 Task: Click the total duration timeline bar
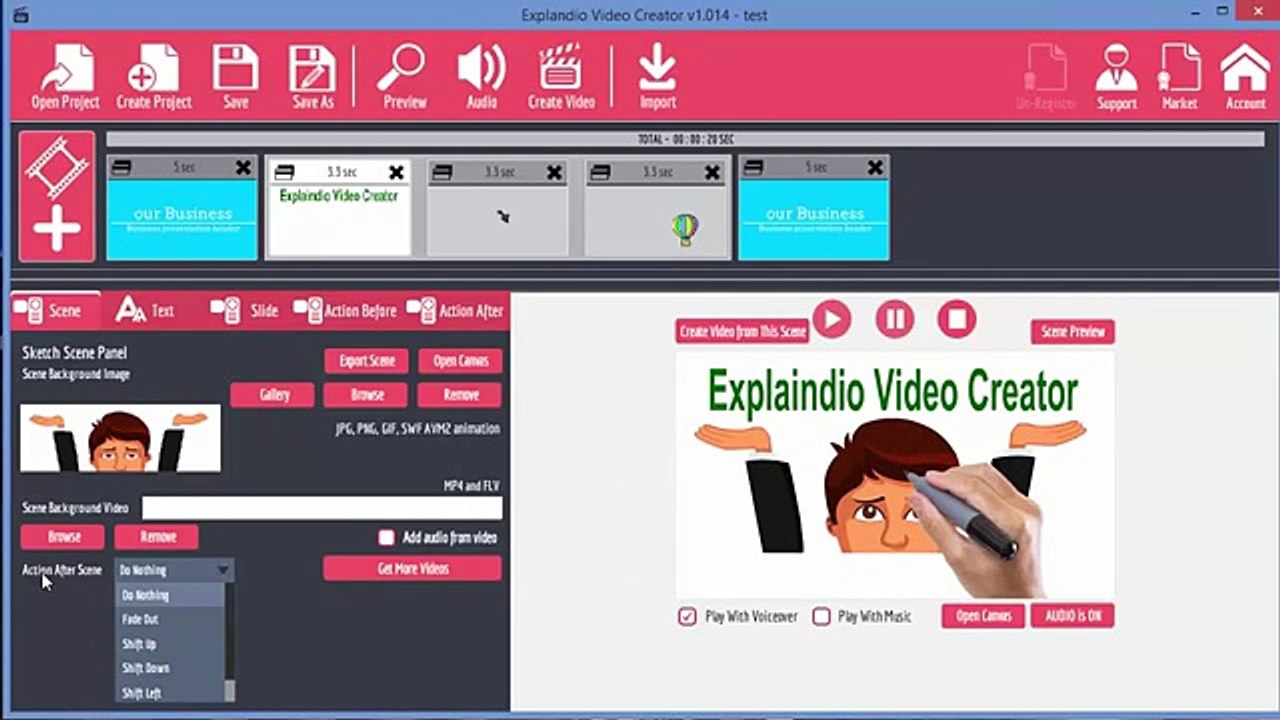(x=685, y=139)
